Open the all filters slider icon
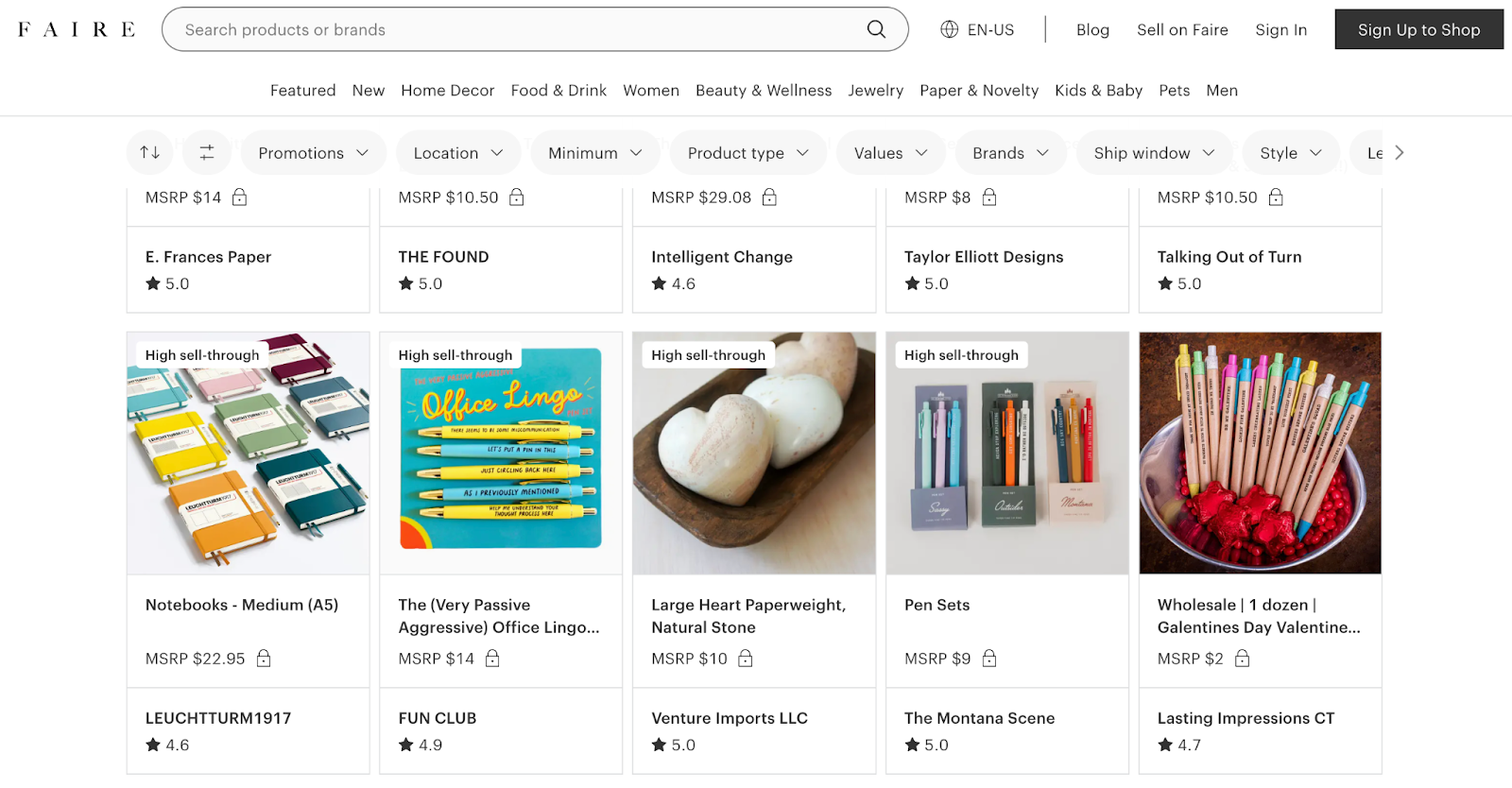 click(207, 152)
